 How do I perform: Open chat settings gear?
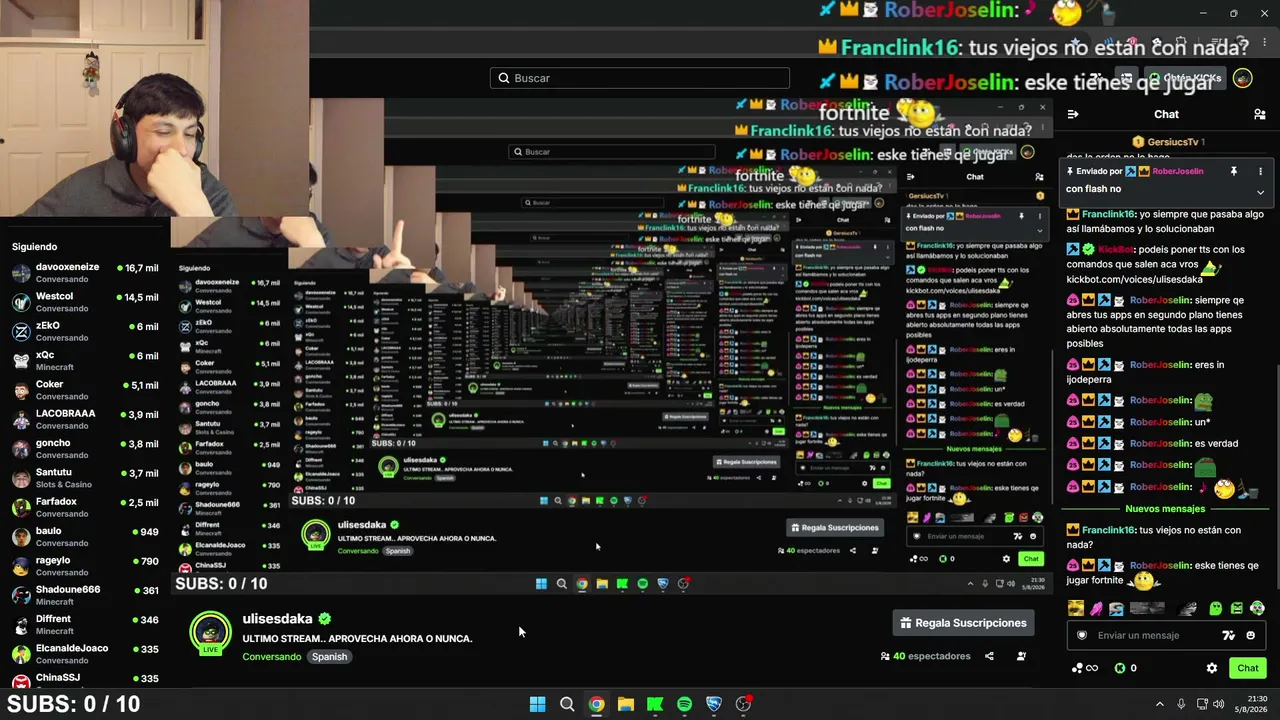coord(1212,668)
